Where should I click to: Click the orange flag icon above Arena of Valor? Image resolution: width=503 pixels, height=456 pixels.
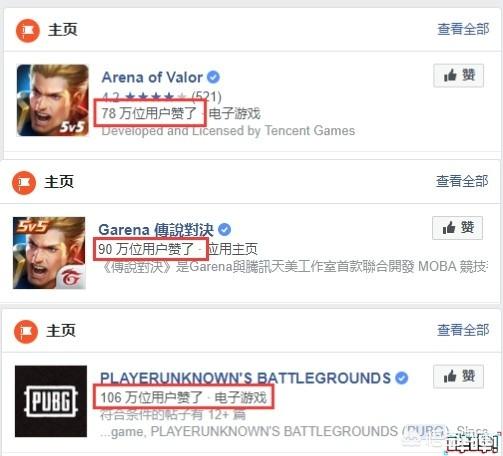[28, 31]
